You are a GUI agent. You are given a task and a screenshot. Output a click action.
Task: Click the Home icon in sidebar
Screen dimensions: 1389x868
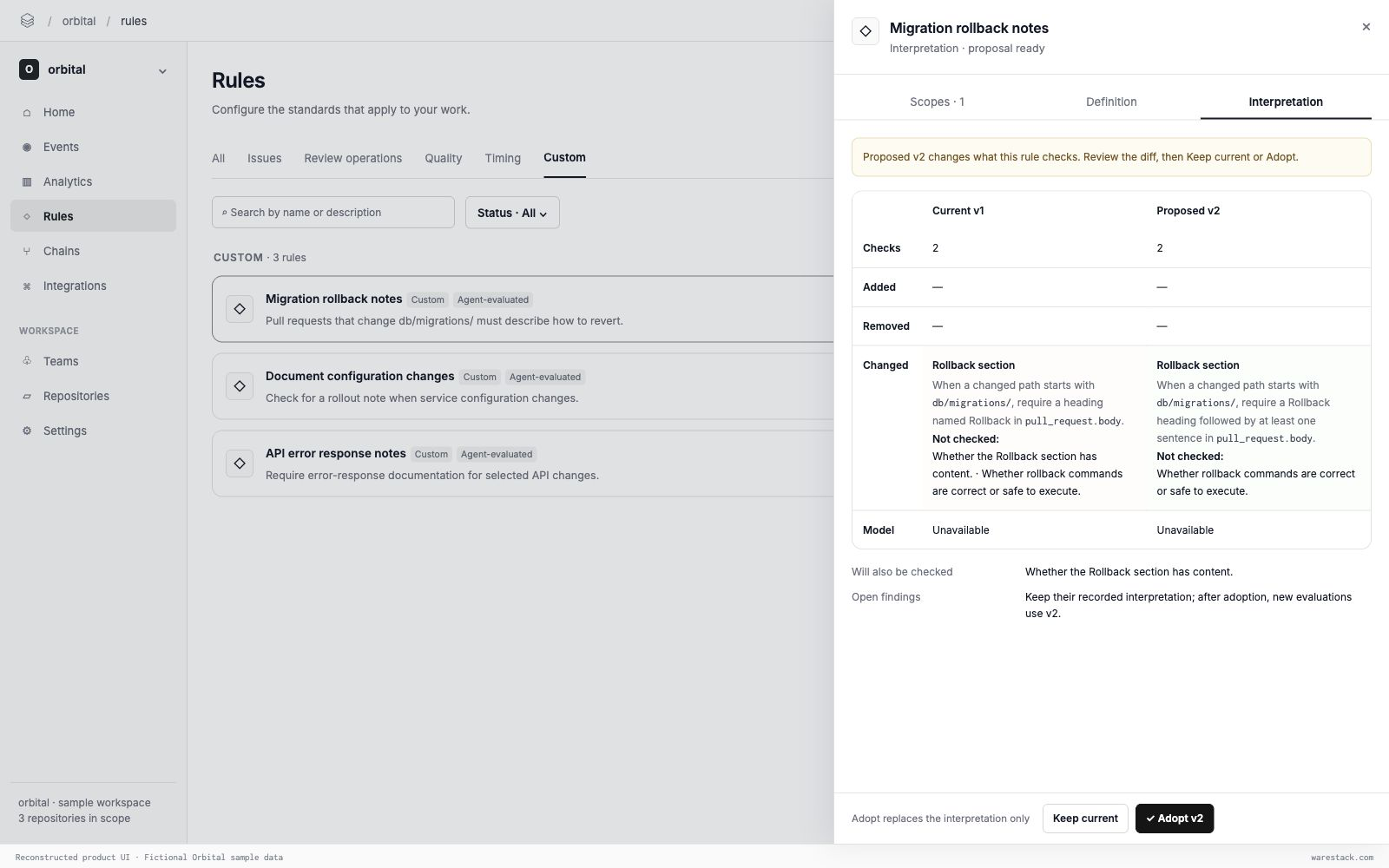pyautogui.click(x=27, y=113)
